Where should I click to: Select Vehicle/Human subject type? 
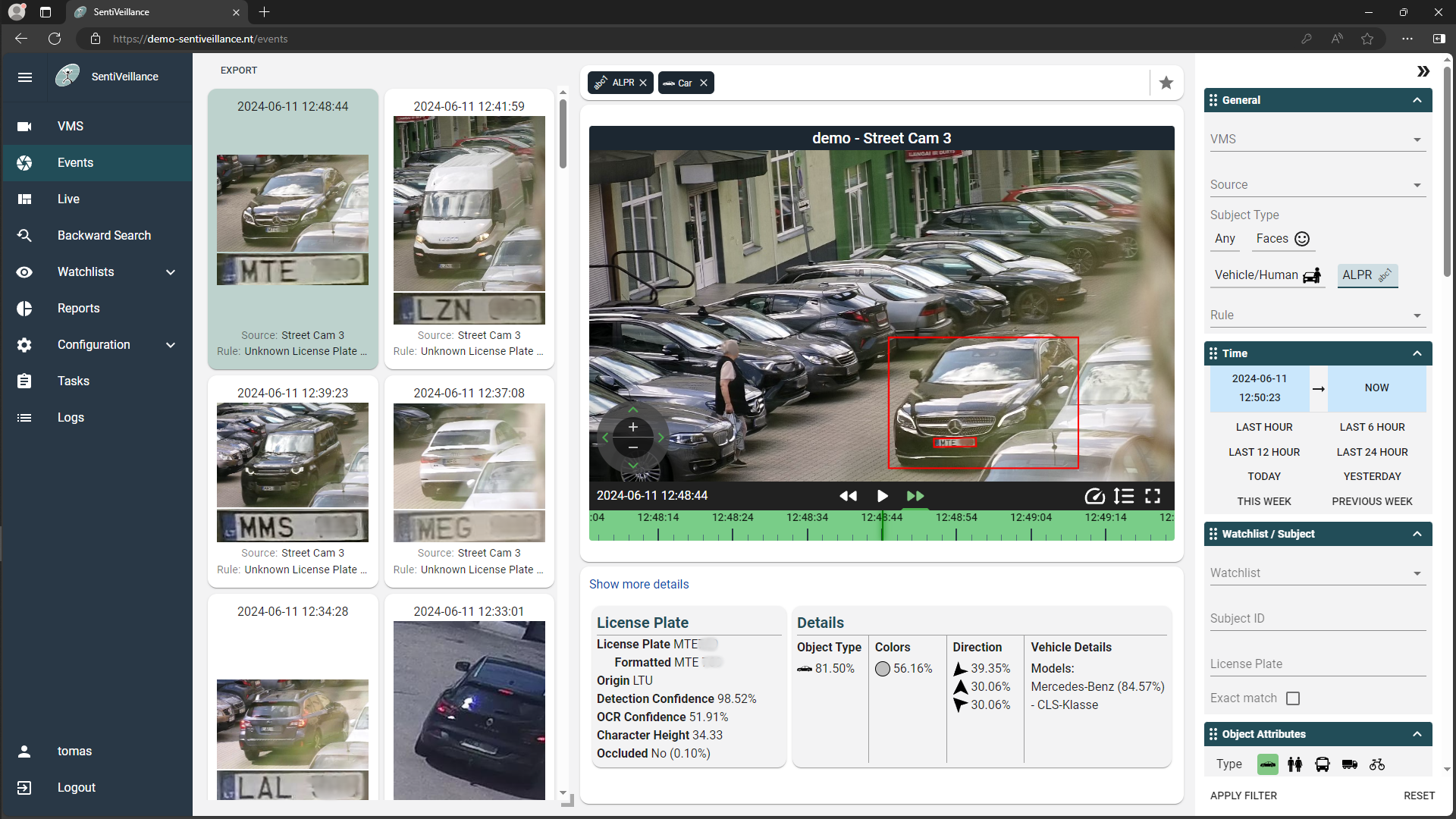coord(1268,275)
